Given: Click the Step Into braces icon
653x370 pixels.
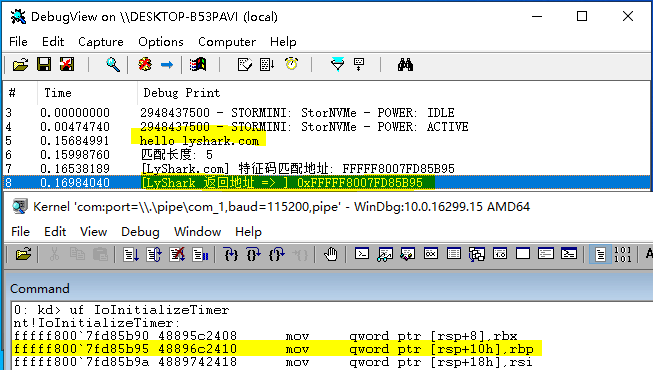Looking at the screenshot, I should click(x=231, y=254).
